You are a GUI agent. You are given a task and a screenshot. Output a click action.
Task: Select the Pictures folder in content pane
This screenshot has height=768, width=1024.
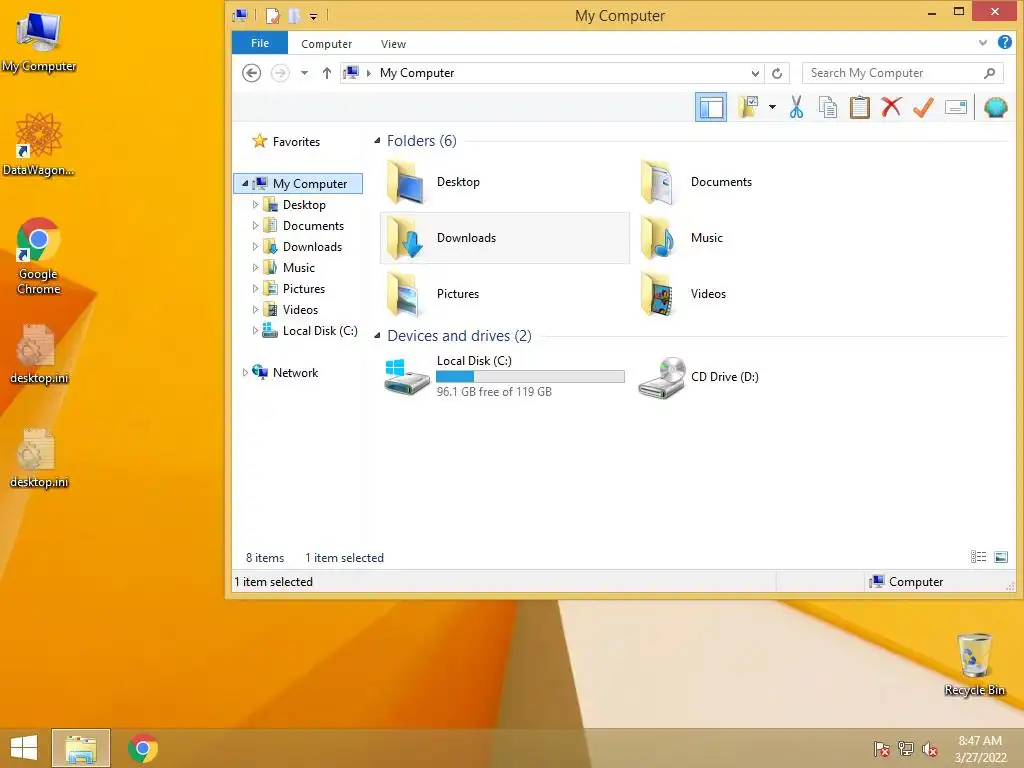point(504,294)
